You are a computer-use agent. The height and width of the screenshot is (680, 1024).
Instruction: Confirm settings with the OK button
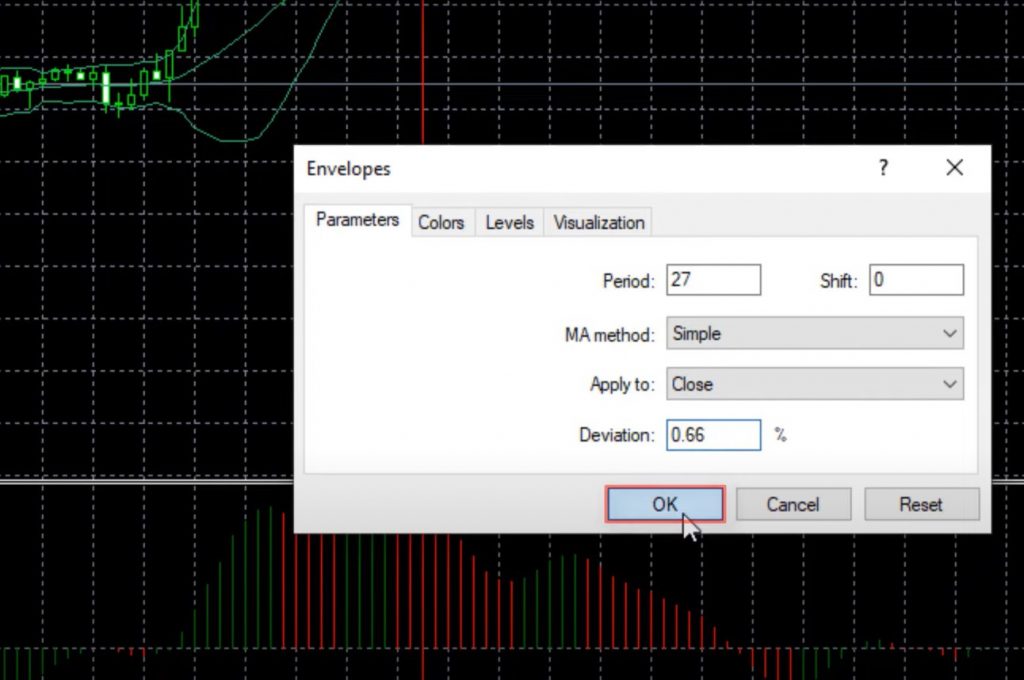(665, 504)
